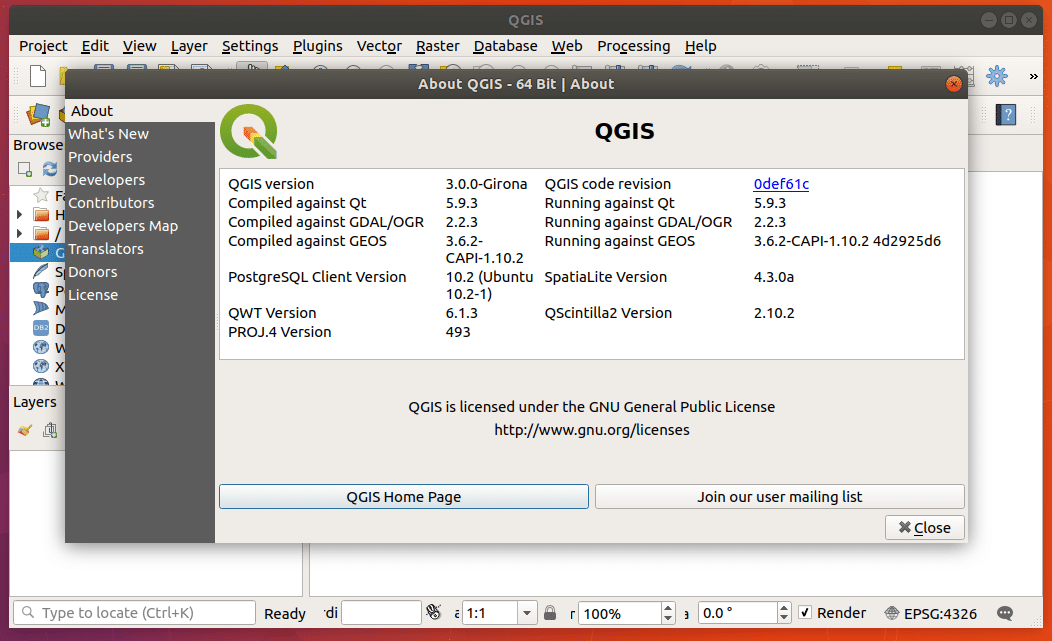1052x641 pixels.
Task: Click the '3.0.0-Girona' version text
Action: click(486, 184)
